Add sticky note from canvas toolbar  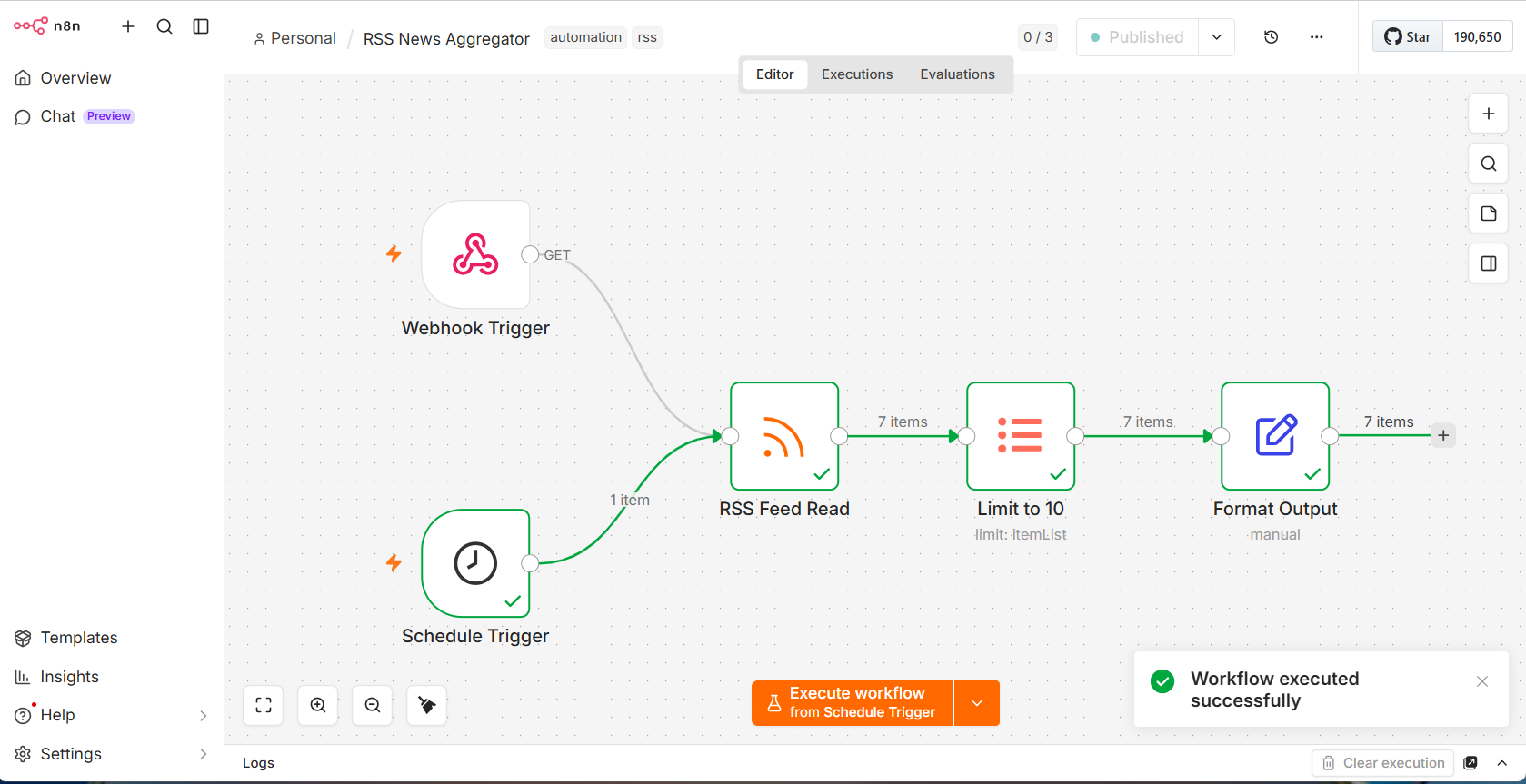point(1489,213)
